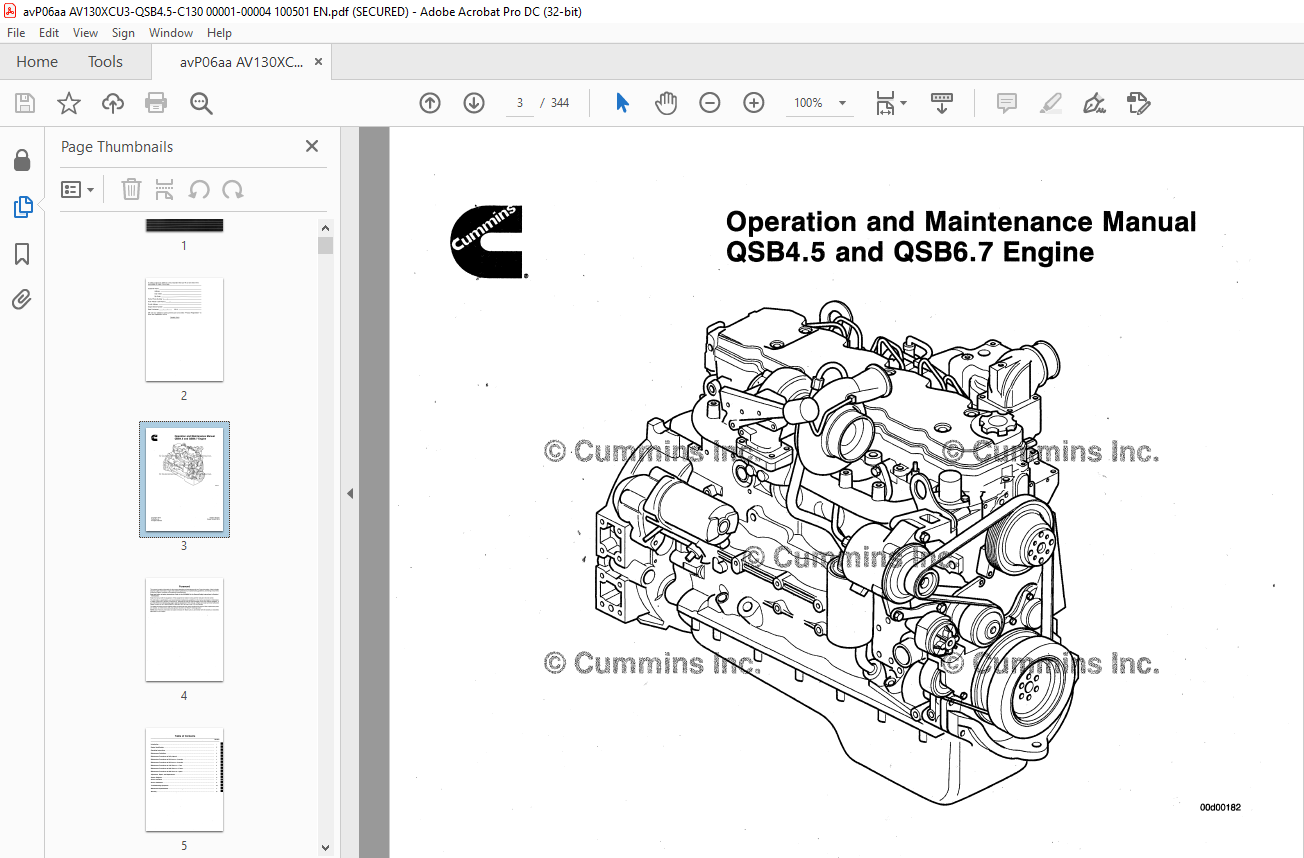Rotate pages clockwise in thumbnails panel
This screenshot has width=1304, height=858.
233,189
